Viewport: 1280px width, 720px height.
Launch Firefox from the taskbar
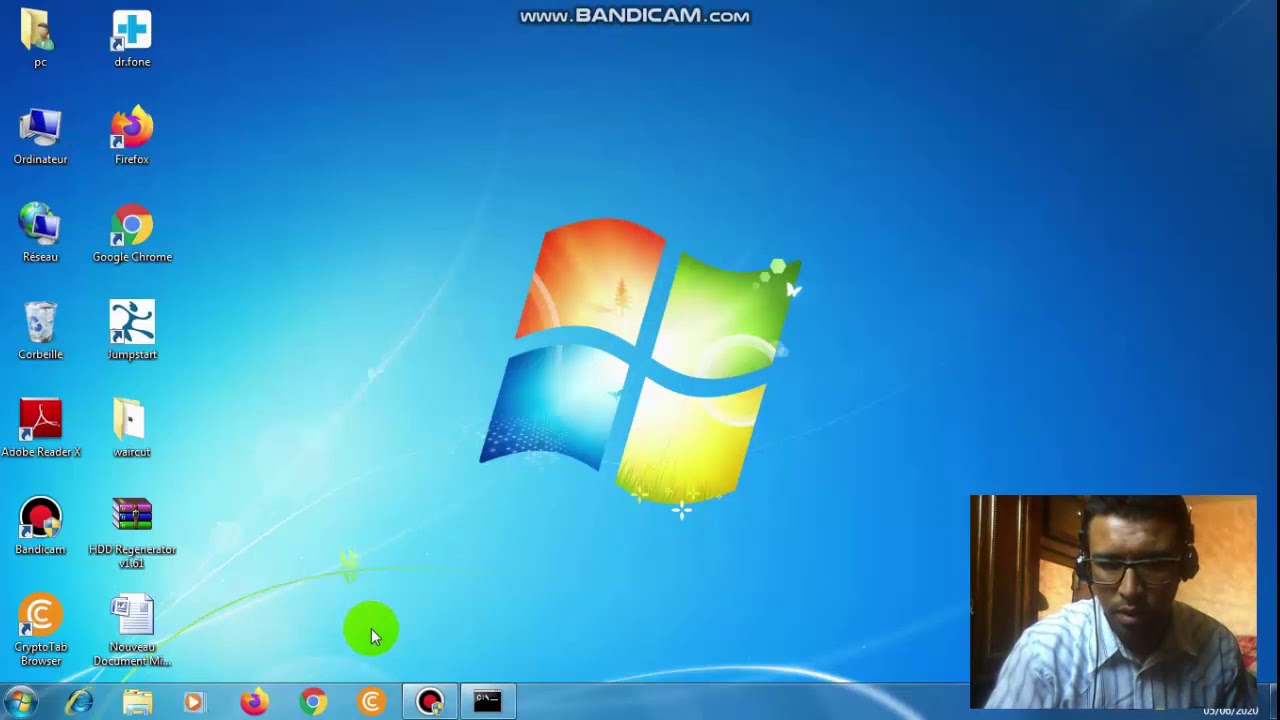click(x=254, y=702)
